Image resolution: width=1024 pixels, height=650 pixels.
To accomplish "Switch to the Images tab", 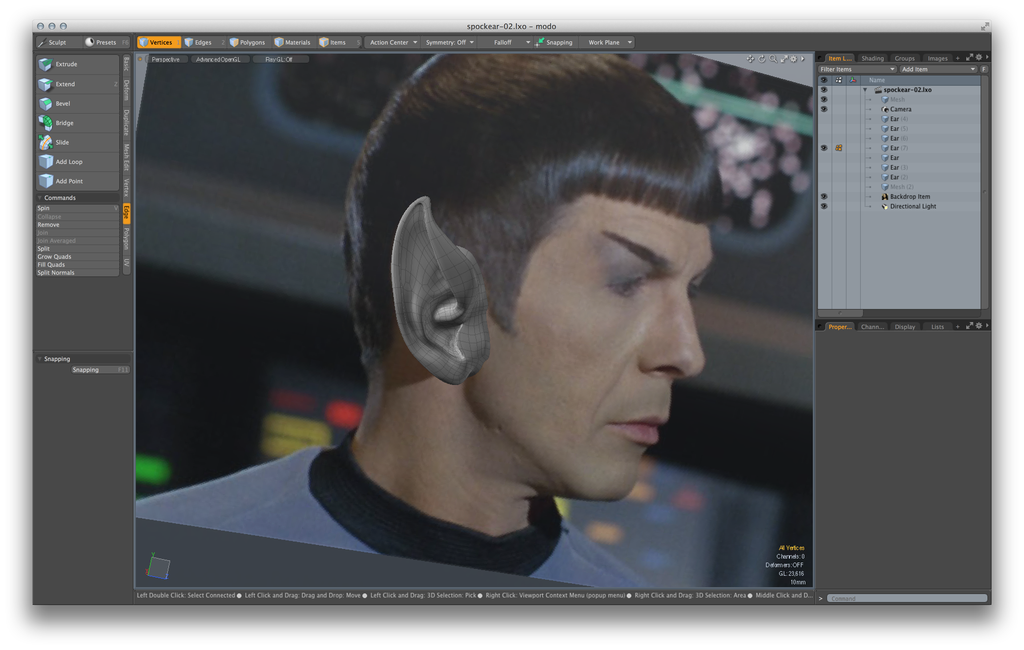I will (937, 58).
